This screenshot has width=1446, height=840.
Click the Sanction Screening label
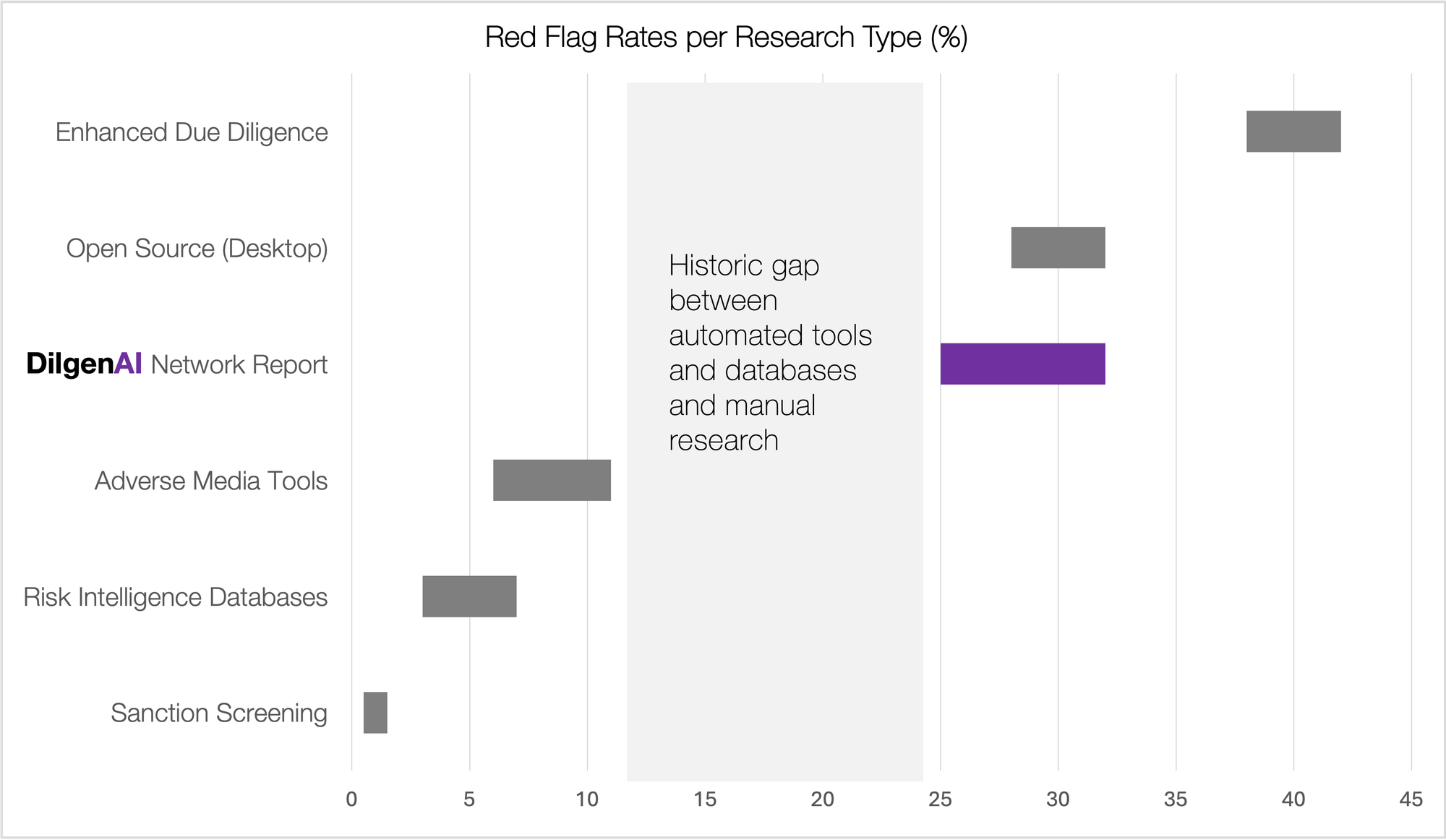tap(218, 713)
